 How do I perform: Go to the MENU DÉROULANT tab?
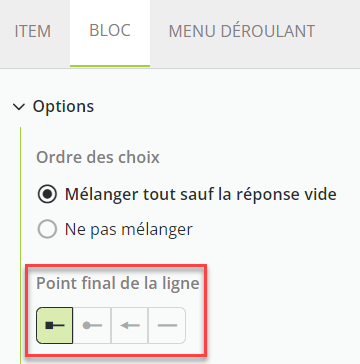[242, 31]
